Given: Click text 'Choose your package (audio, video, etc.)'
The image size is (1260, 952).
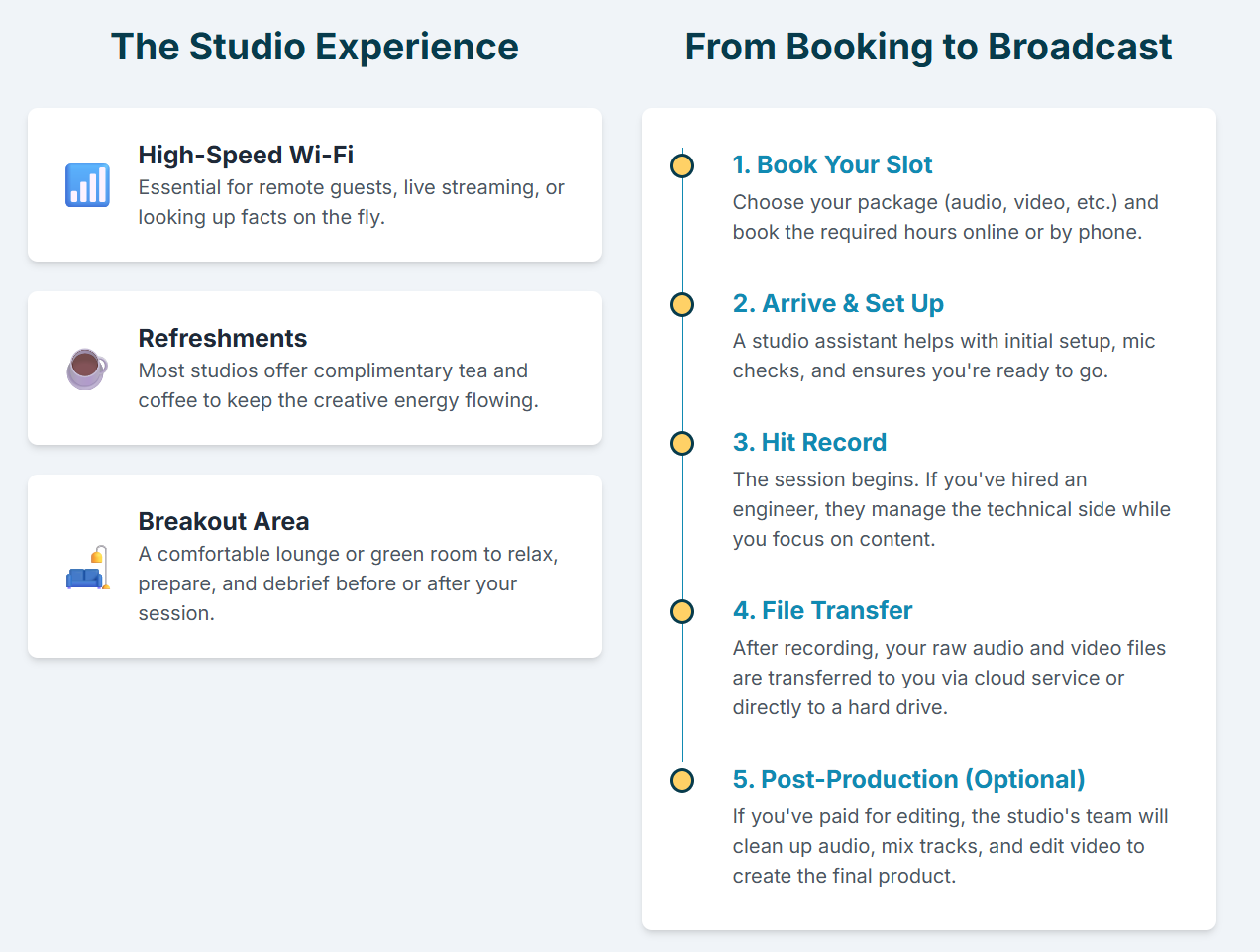Looking at the screenshot, I should (x=925, y=202).
